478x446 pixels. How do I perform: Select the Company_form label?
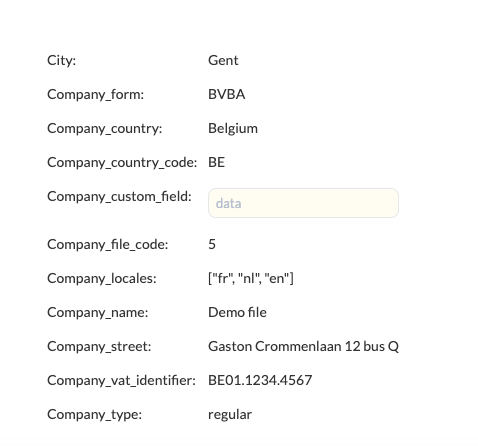(96, 95)
